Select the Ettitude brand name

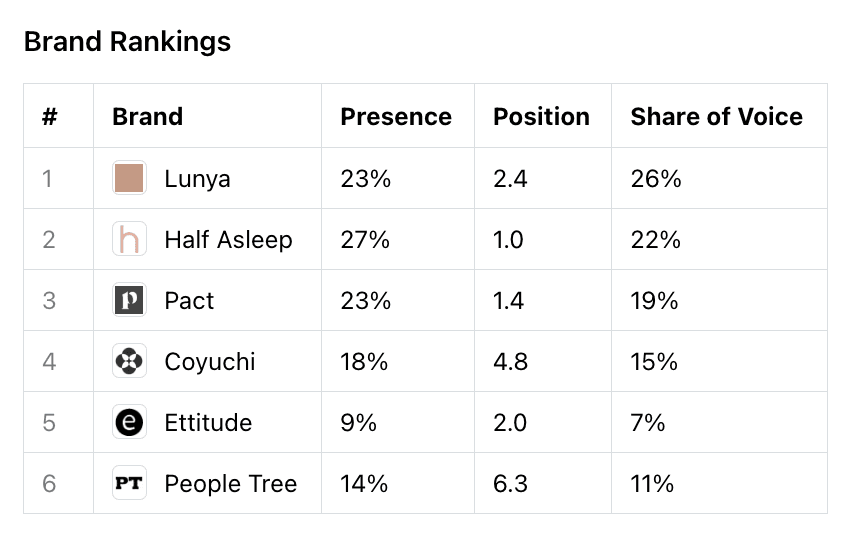[x=208, y=423]
